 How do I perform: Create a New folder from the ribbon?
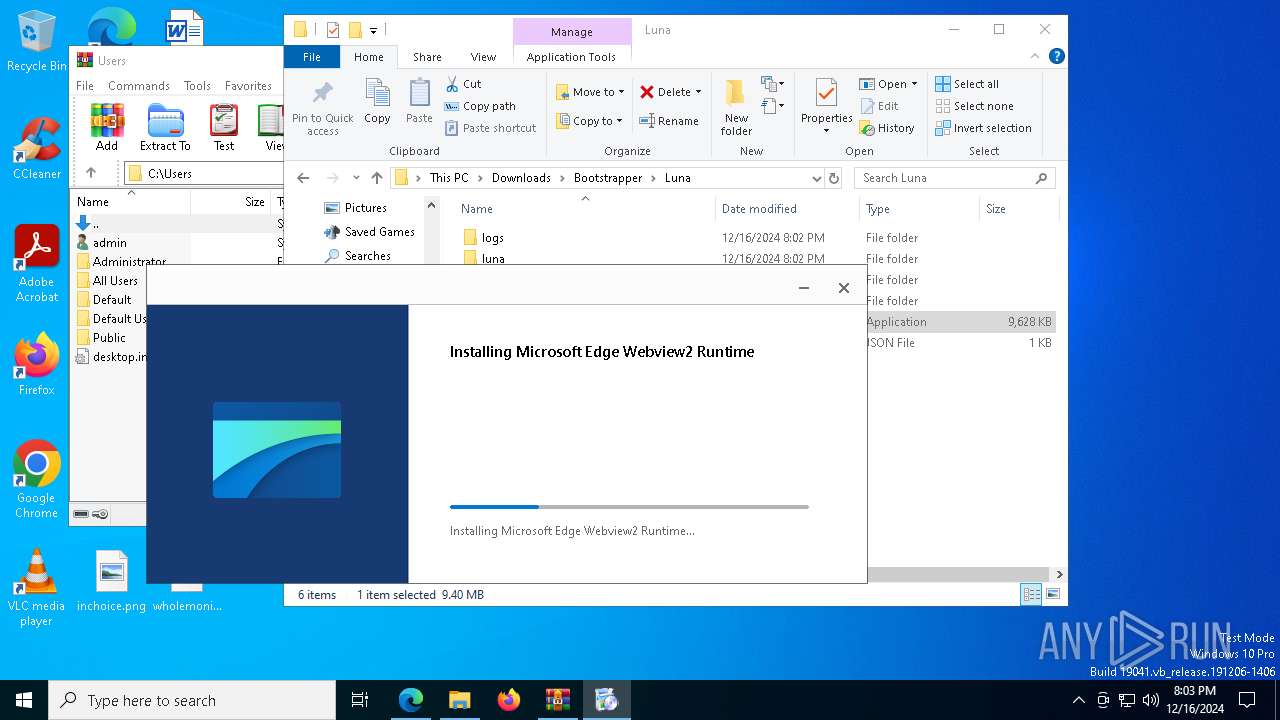tap(736, 108)
